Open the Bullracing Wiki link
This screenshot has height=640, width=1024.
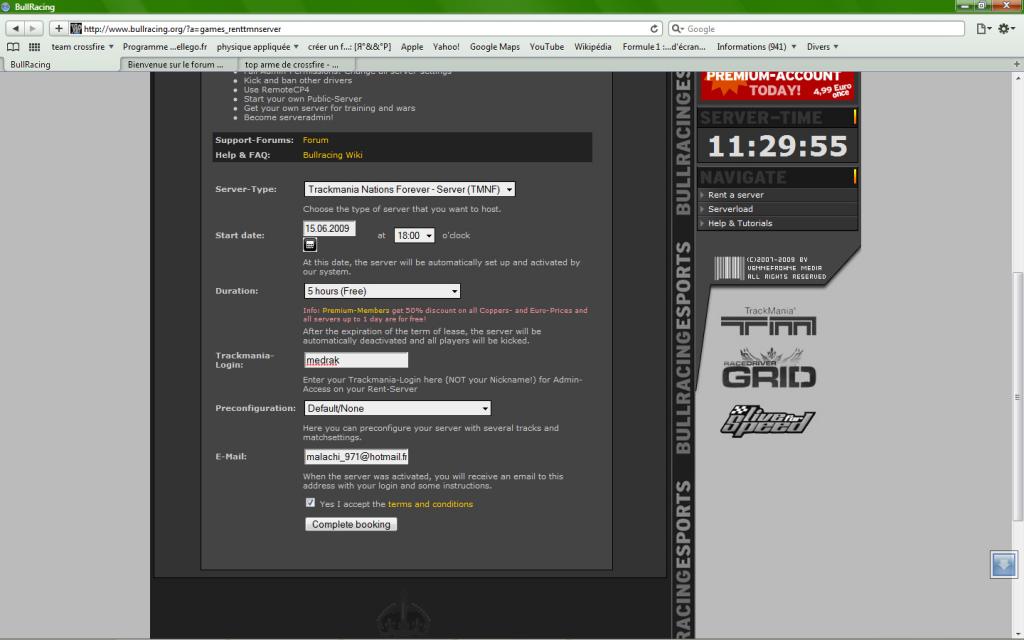coord(332,155)
